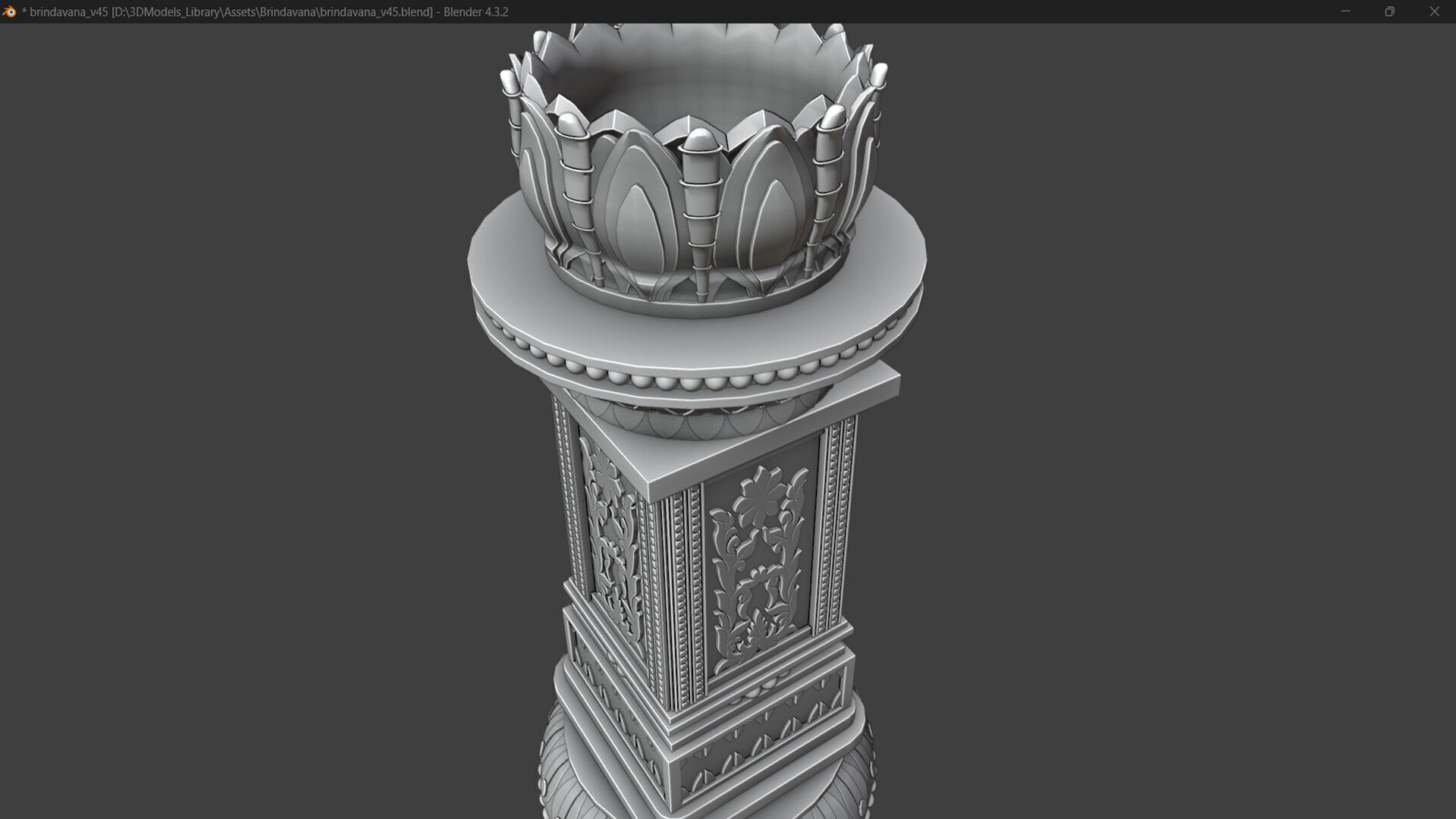Click the brindavana_v45 title bar text
This screenshot has height=819, width=1456.
point(265,12)
